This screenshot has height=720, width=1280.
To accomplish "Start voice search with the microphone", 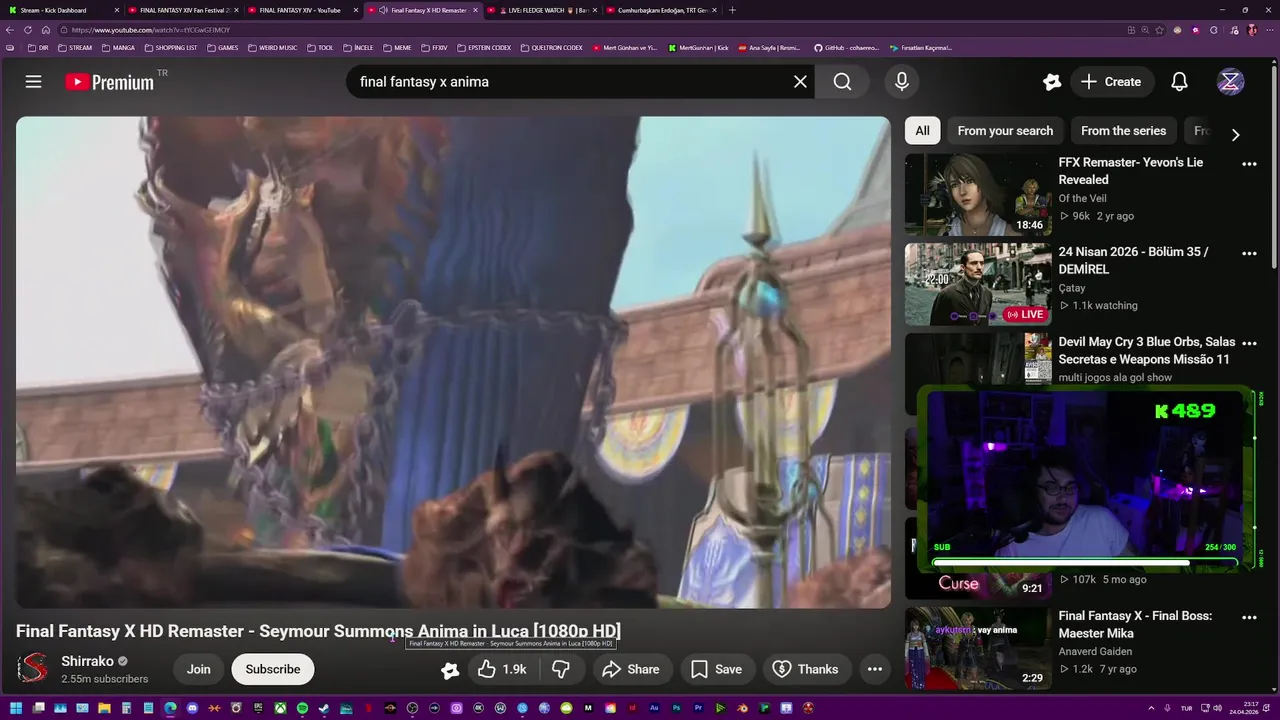I will [x=902, y=82].
